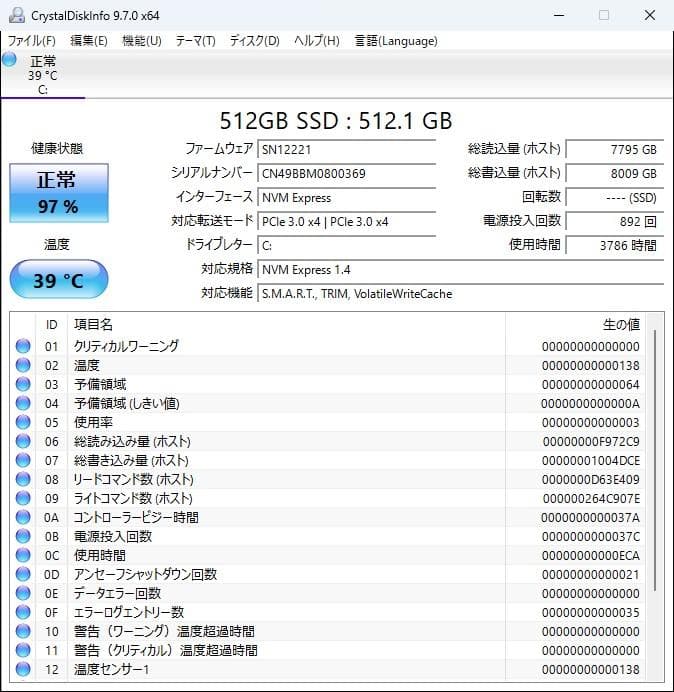Open the テーマ(T) menu

196,41
